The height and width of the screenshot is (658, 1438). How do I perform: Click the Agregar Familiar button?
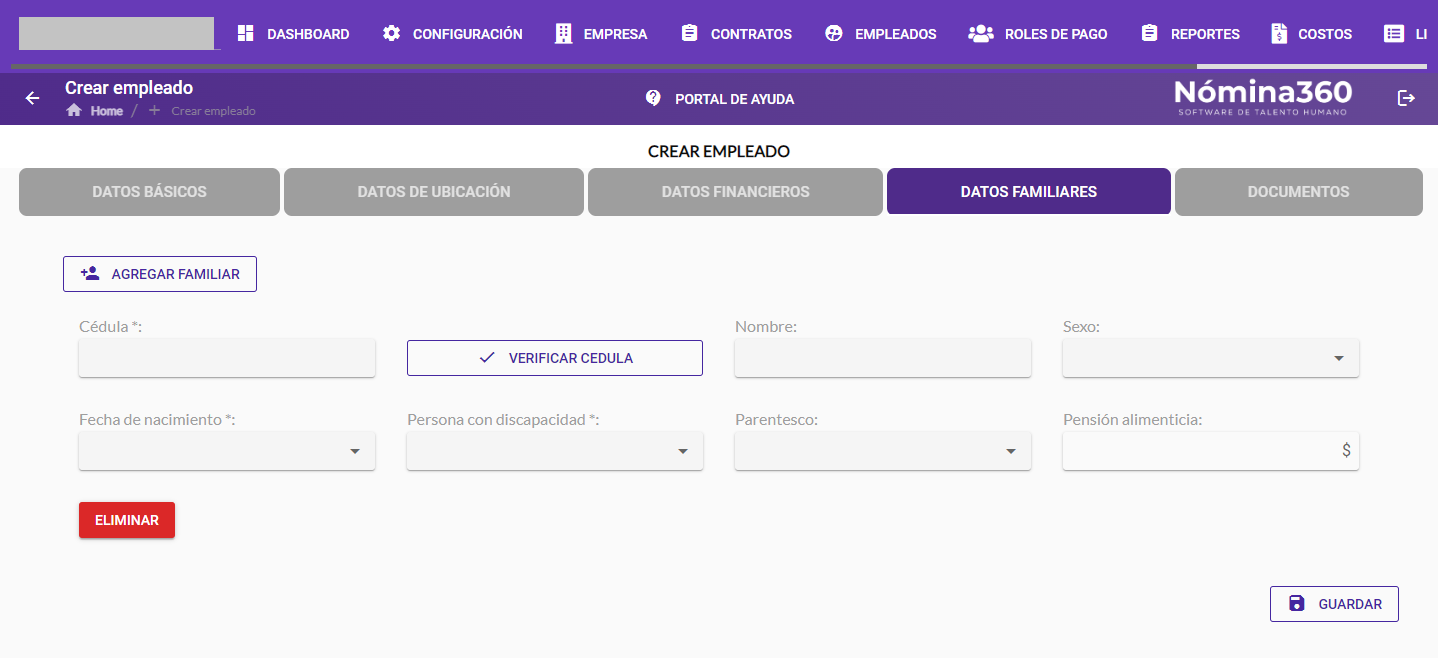click(x=160, y=274)
